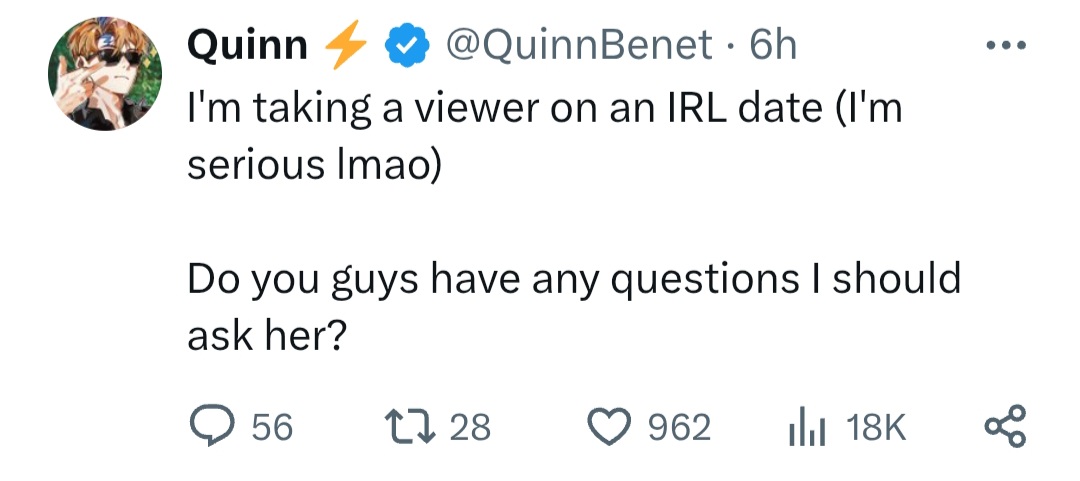Image resolution: width=1080 pixels, height=481 pixels.
Task: Click the 56 replies count
Action: coord(271,428)
